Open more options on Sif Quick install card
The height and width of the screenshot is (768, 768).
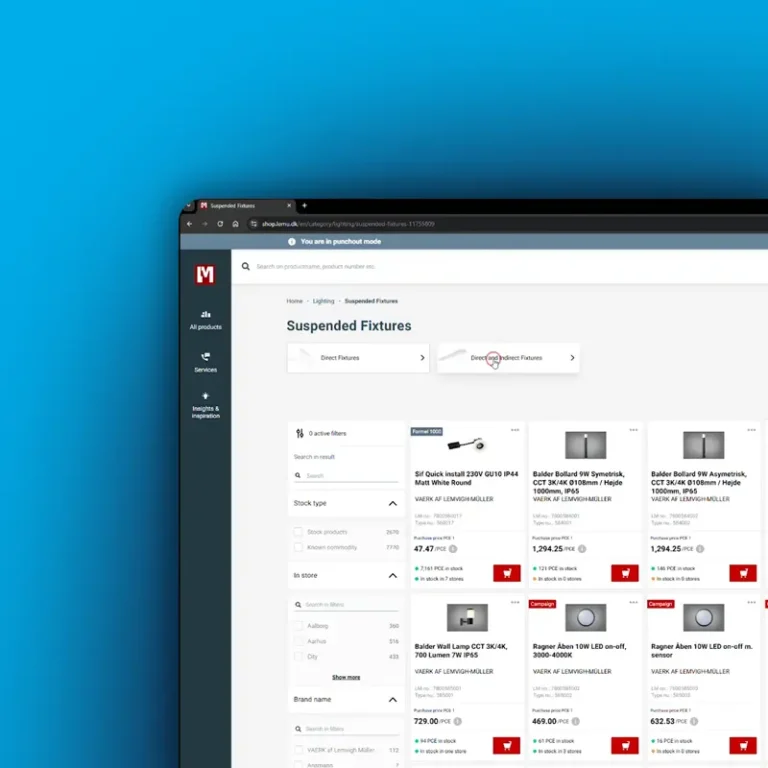(515, 430)
